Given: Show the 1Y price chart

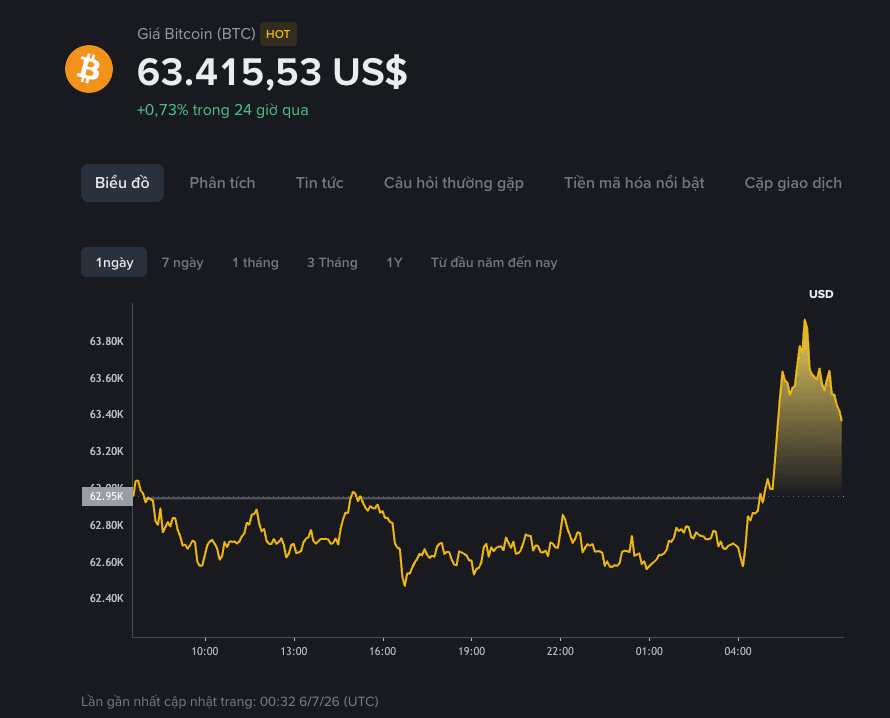Looking at the screenshot, I should 394,262.
